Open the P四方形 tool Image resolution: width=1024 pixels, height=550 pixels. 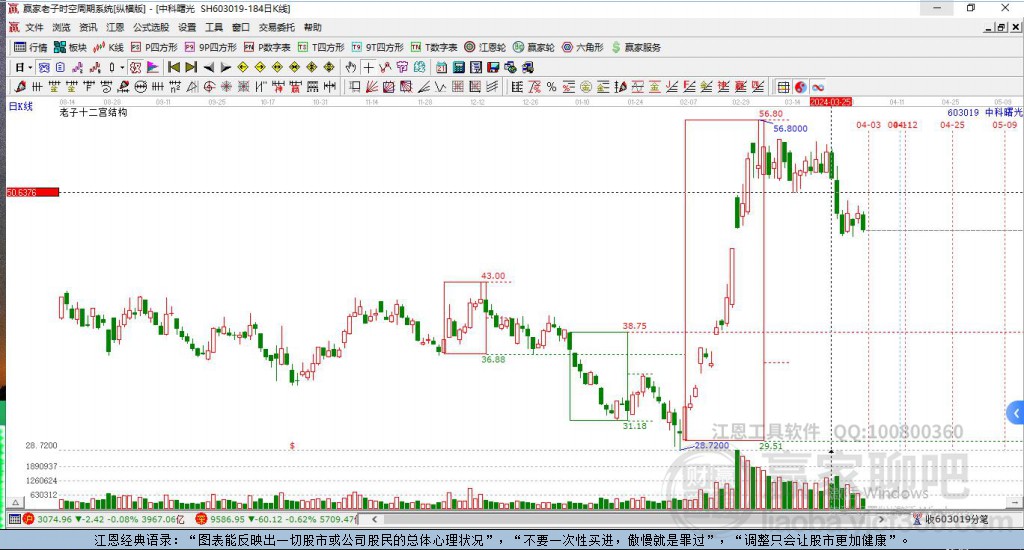click(x=153, y=47)
